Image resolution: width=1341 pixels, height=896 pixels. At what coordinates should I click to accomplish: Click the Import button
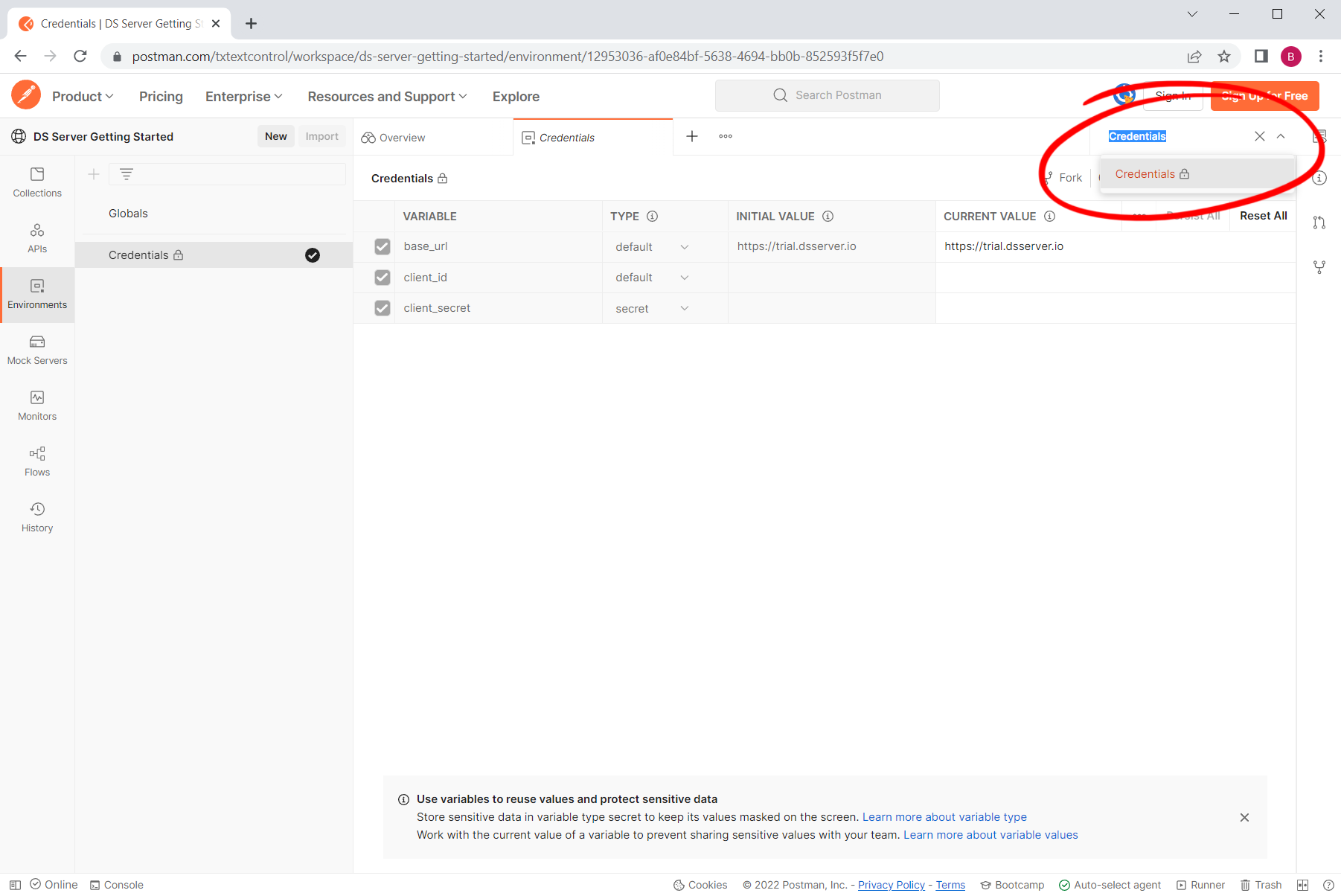pyautogui.click(x=321, y=136)
